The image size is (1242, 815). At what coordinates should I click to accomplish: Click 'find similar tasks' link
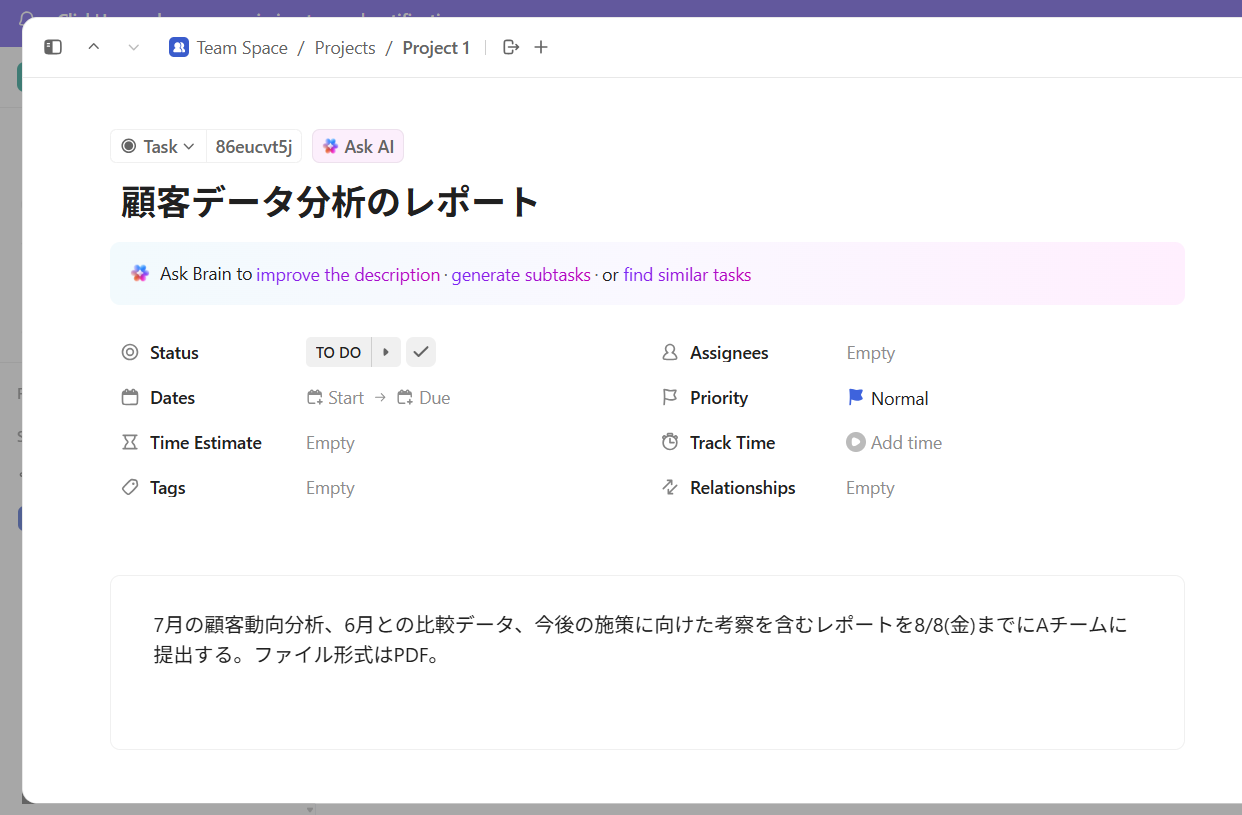(687, 275)
